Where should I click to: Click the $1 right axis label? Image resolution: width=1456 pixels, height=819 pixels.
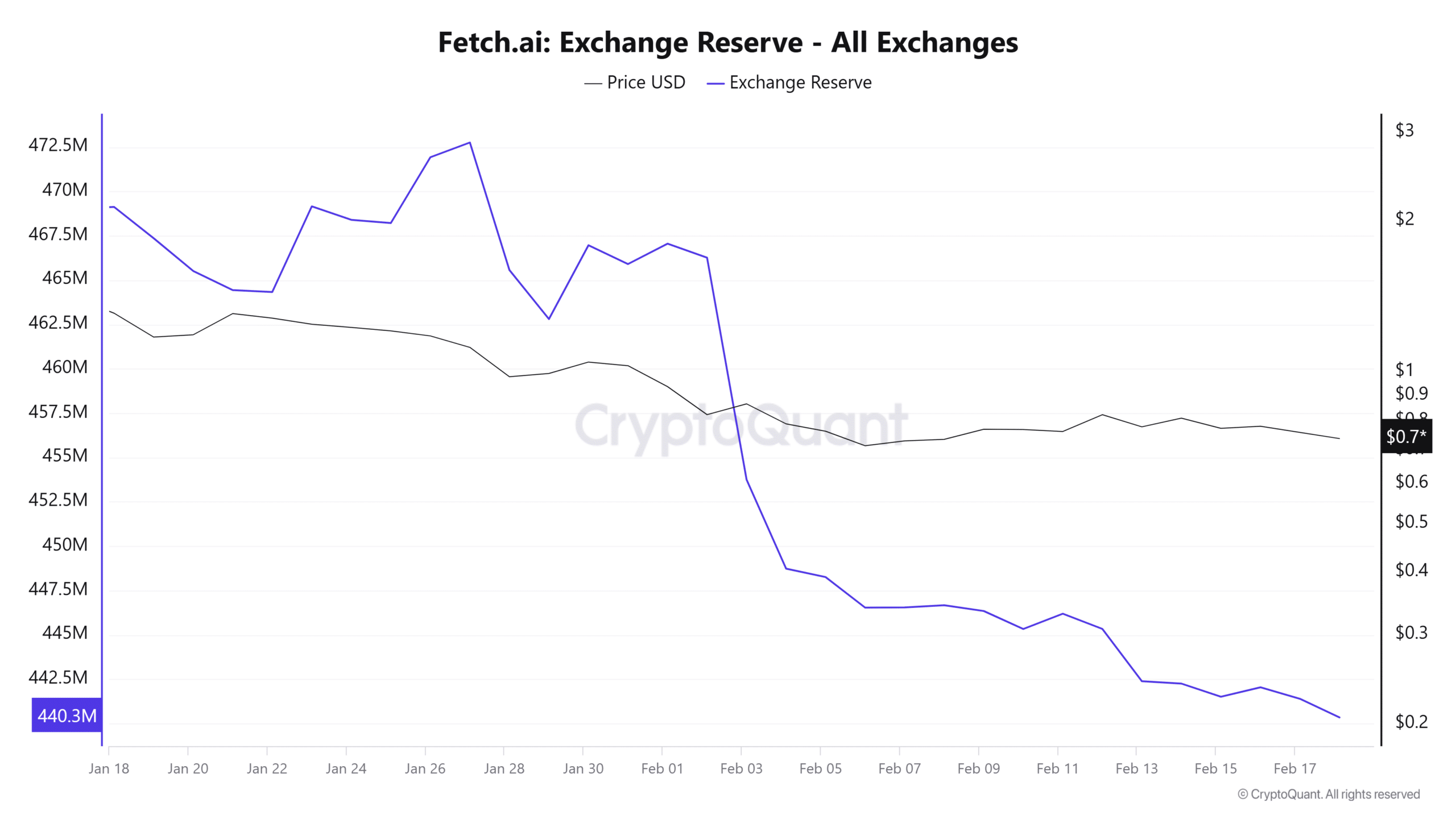tap(1404, 370)
